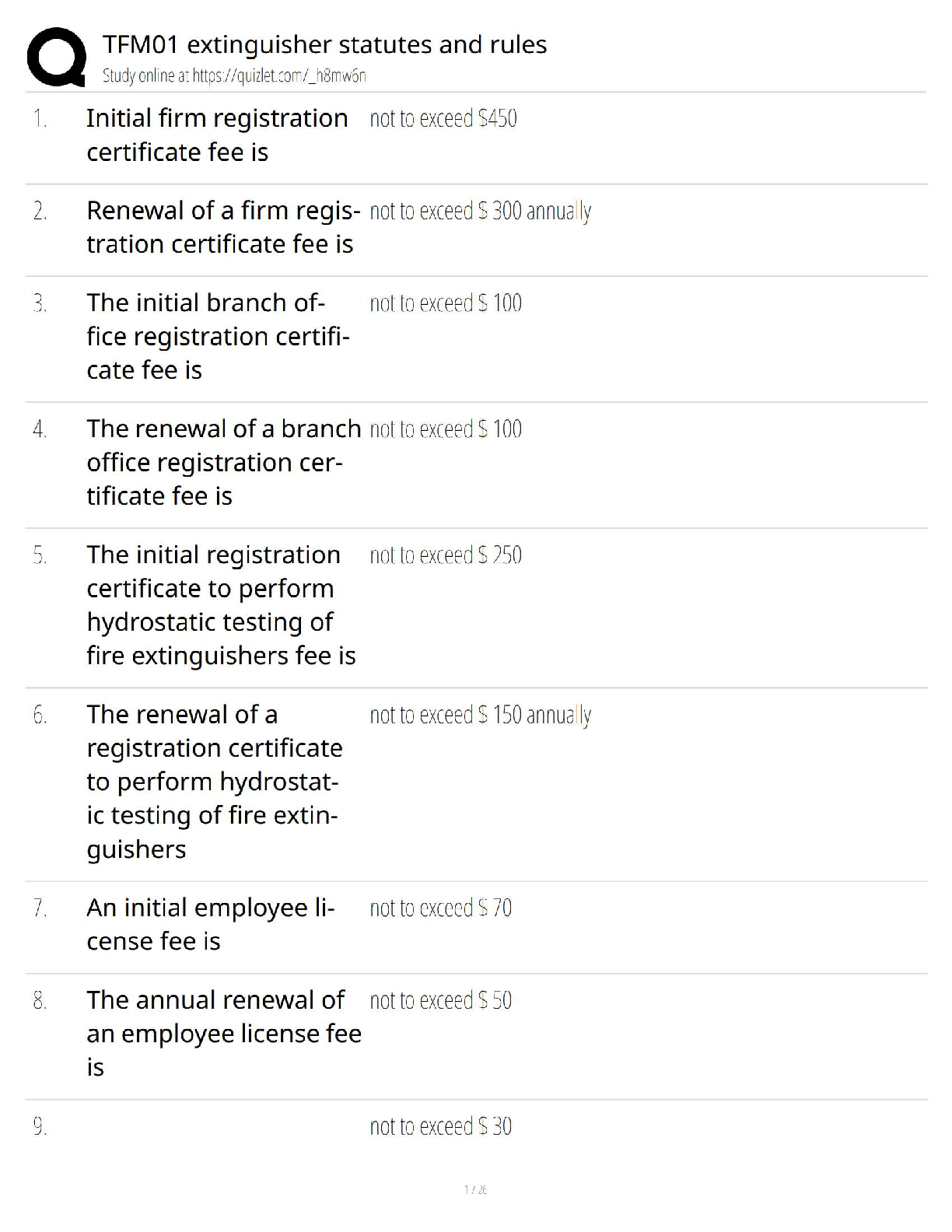Click the answer 'not to exceed $ 30'
Image resolution: width=952 pixels, height=1232 pixels.
441,1126
